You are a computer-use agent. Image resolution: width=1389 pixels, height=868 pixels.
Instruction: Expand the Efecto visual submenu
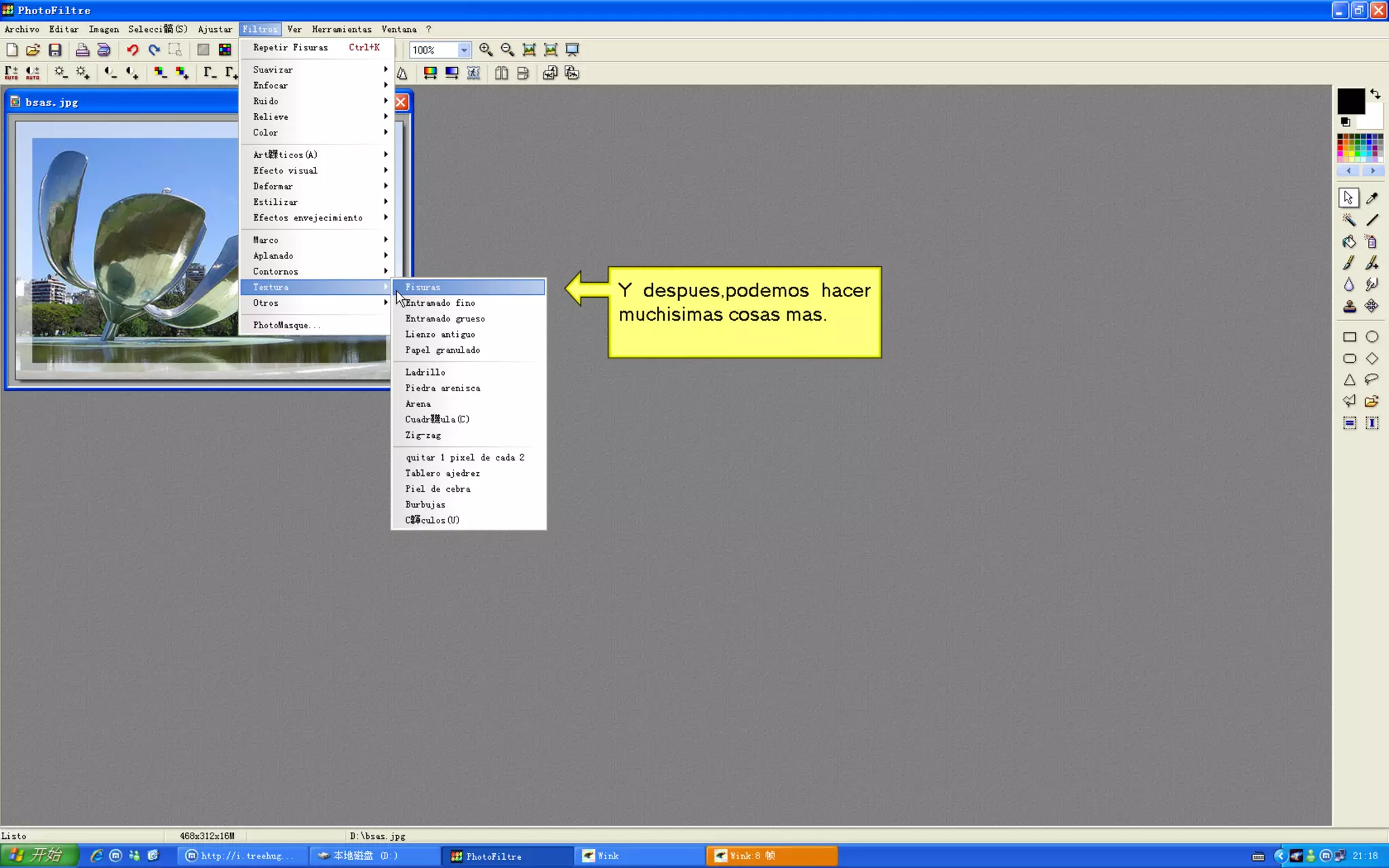316,170
